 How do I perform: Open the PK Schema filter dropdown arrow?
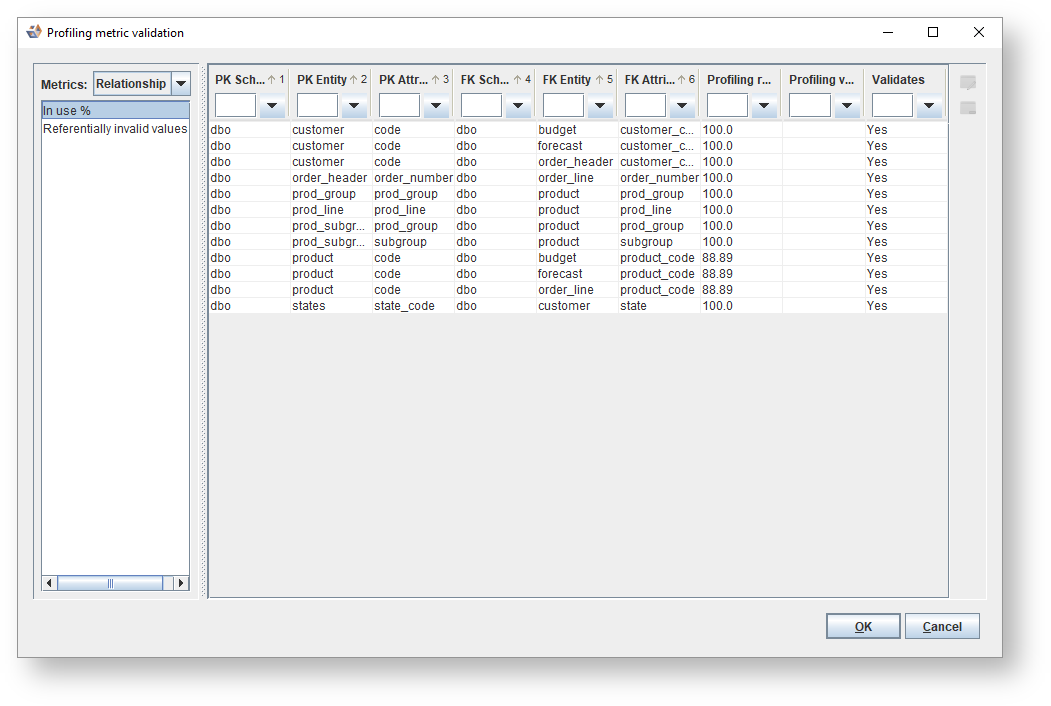click(271, 105)
